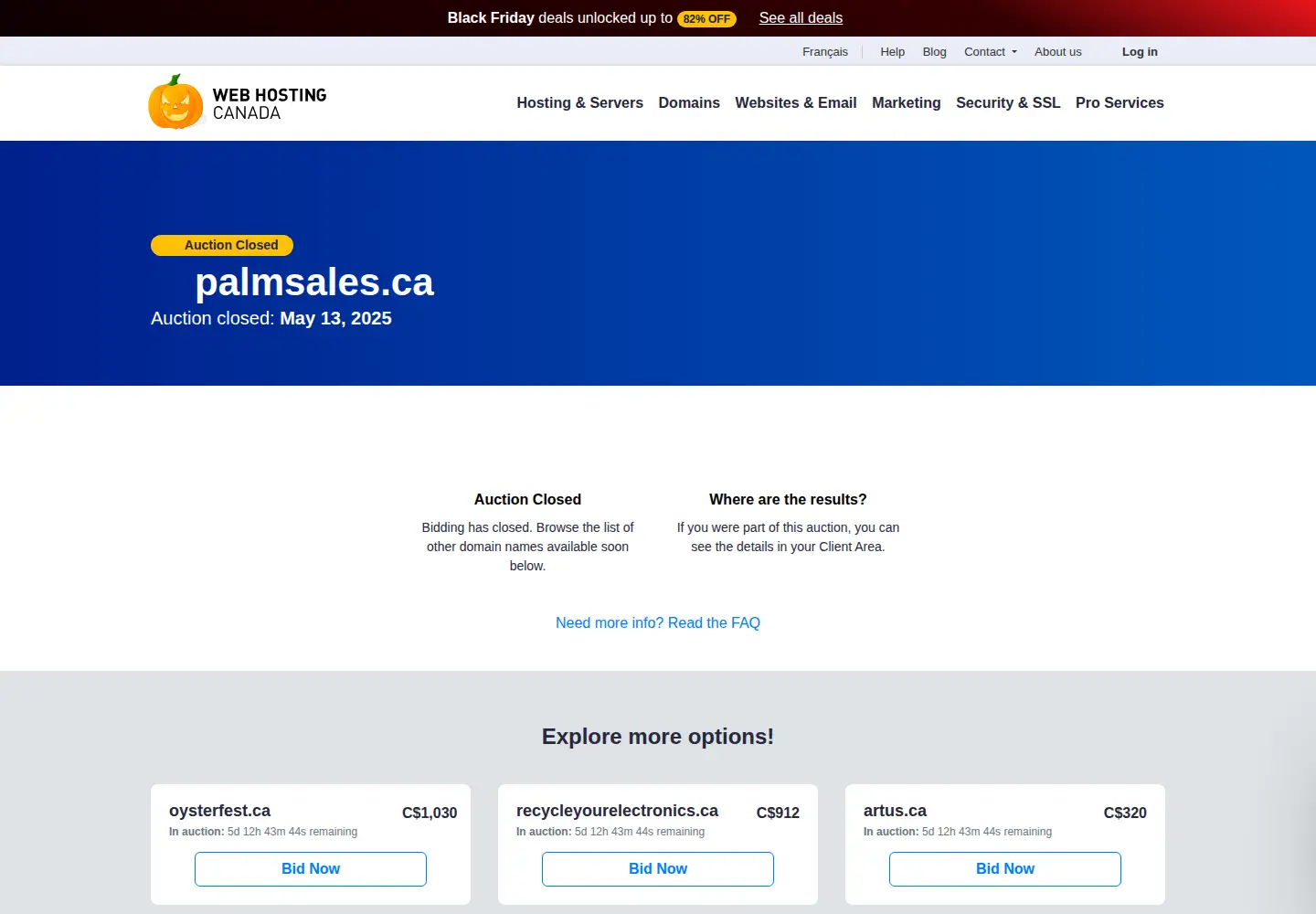Image resolution: width=1316 pixels, height=914 pixels.
Task: Click the May 13, 2025 closing date
Action: (x=335, y=319)
